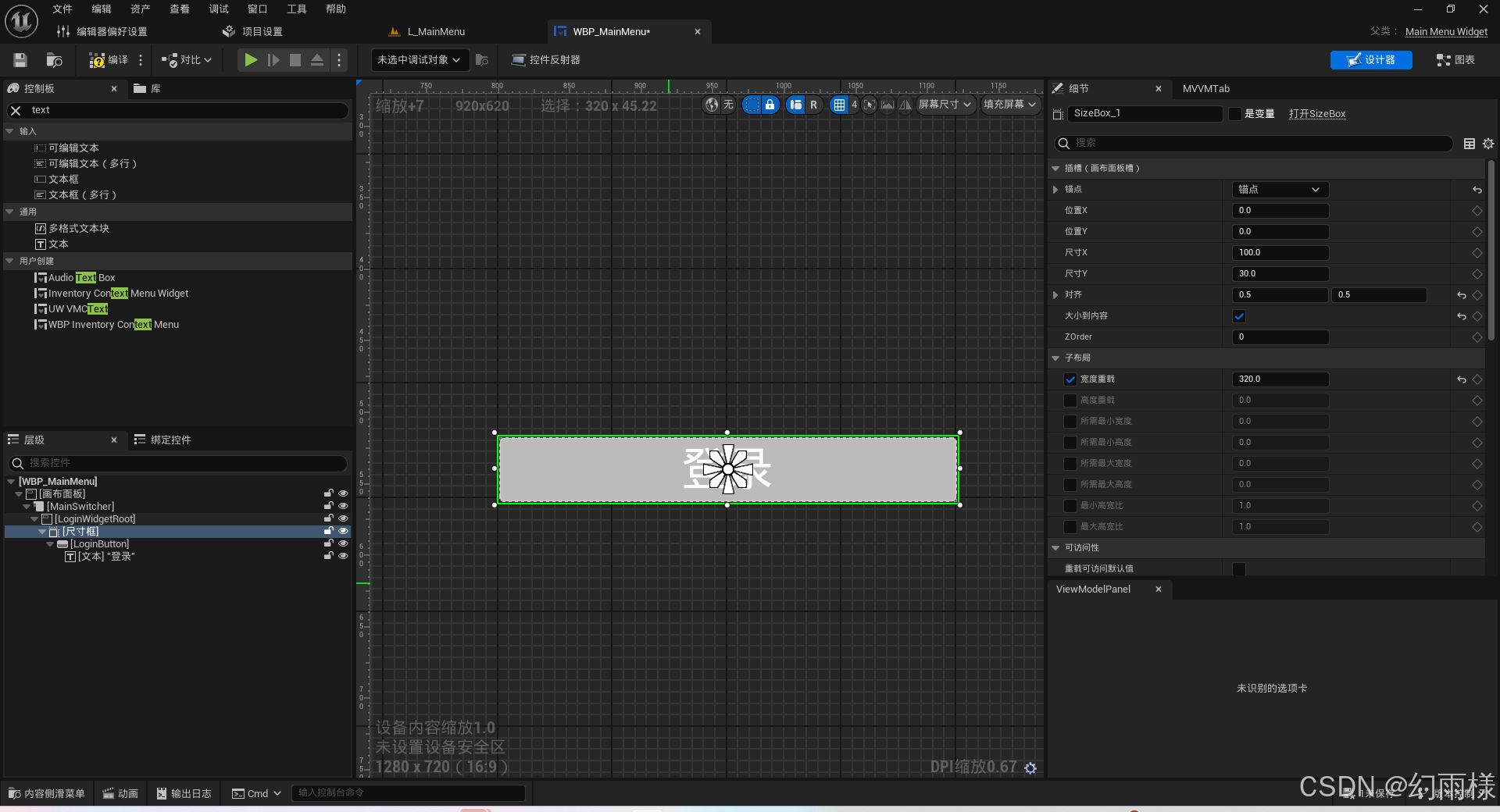
Task: Switch to MVVMTab tab
Action: [1206, 89]
